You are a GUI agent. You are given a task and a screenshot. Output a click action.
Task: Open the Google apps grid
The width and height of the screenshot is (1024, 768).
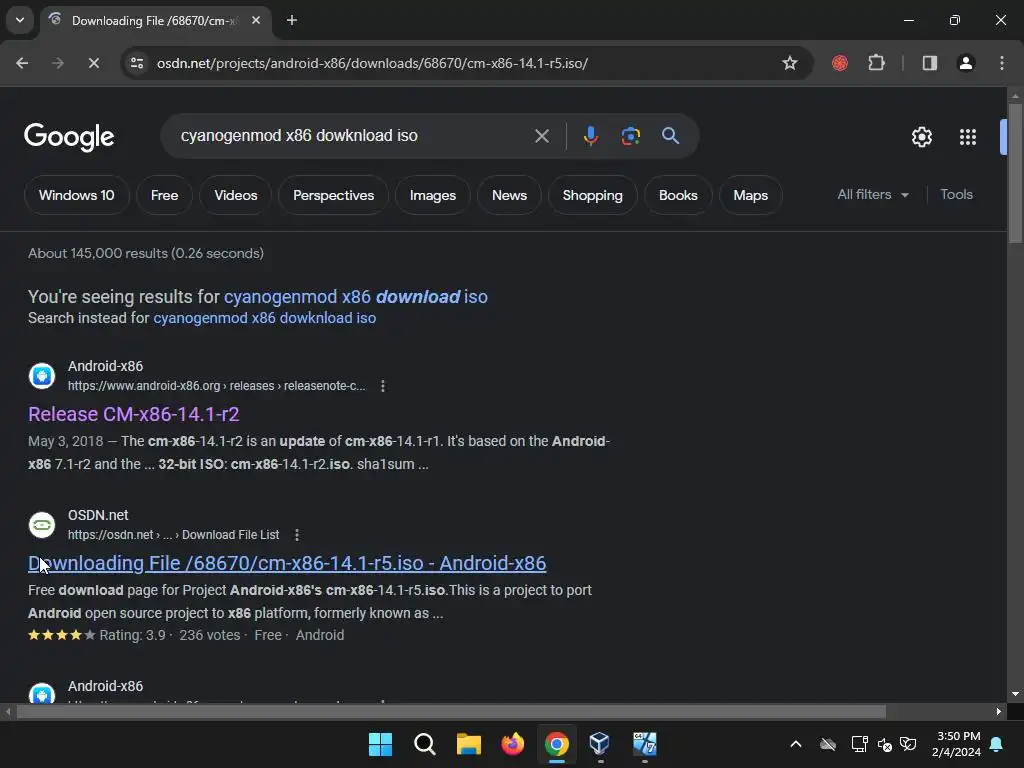[x=968, y=137]
